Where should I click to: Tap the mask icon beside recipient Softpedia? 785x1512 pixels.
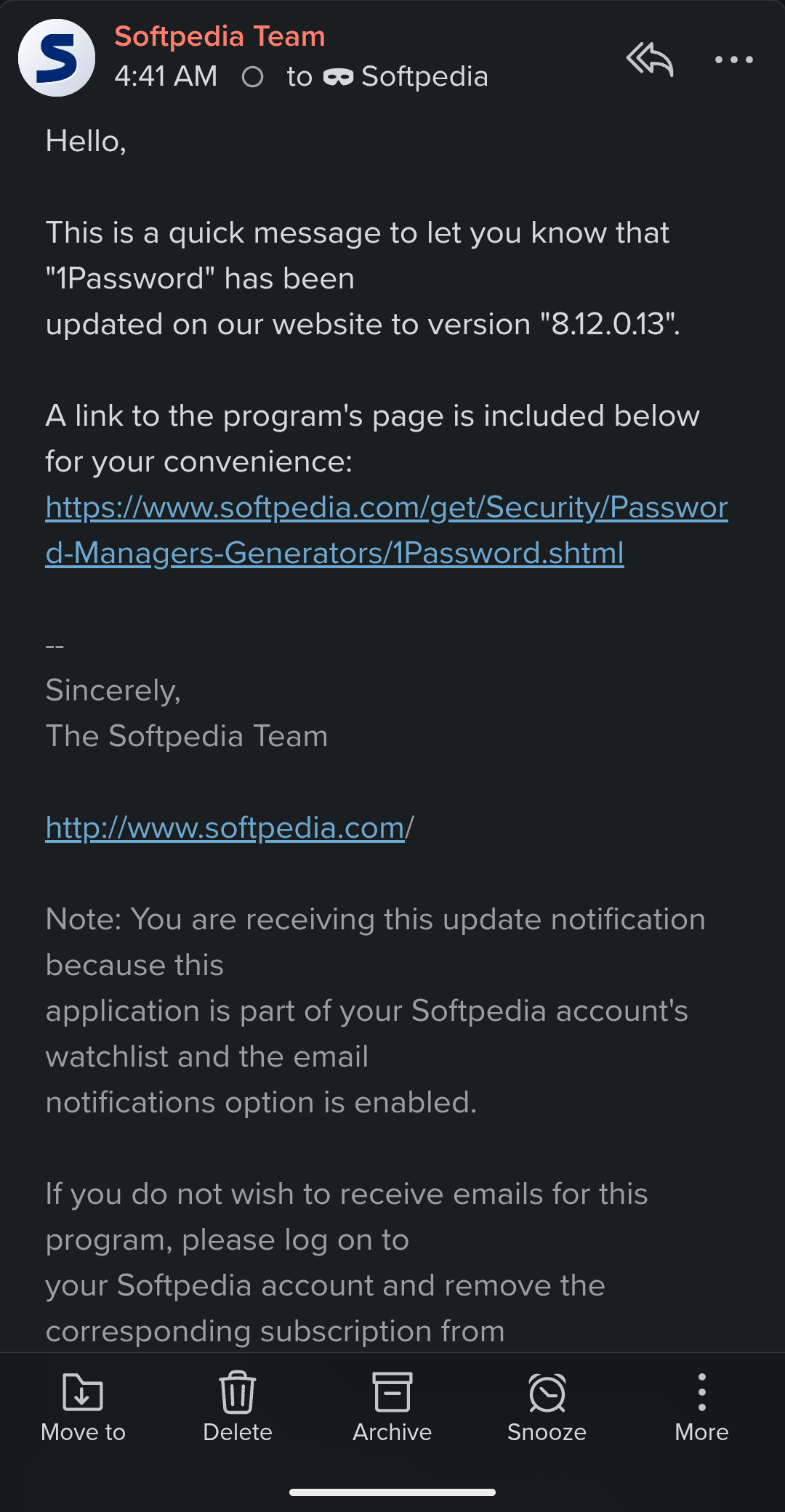pos(338,77)
